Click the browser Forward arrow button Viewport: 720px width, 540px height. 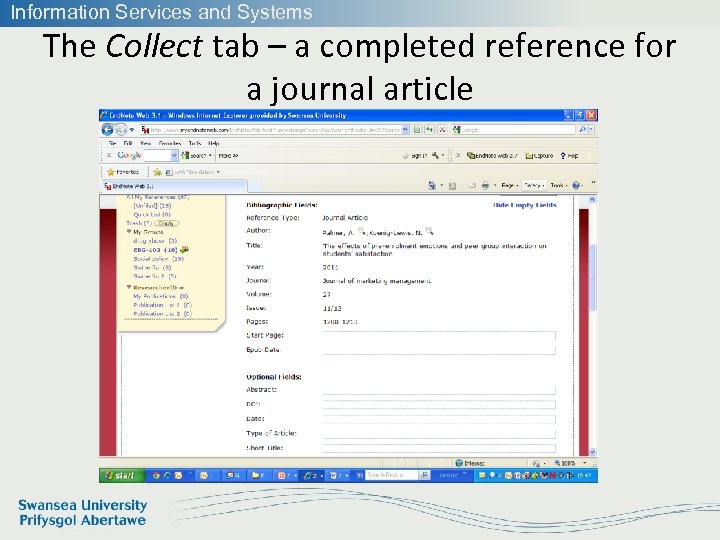pos(121,130)
